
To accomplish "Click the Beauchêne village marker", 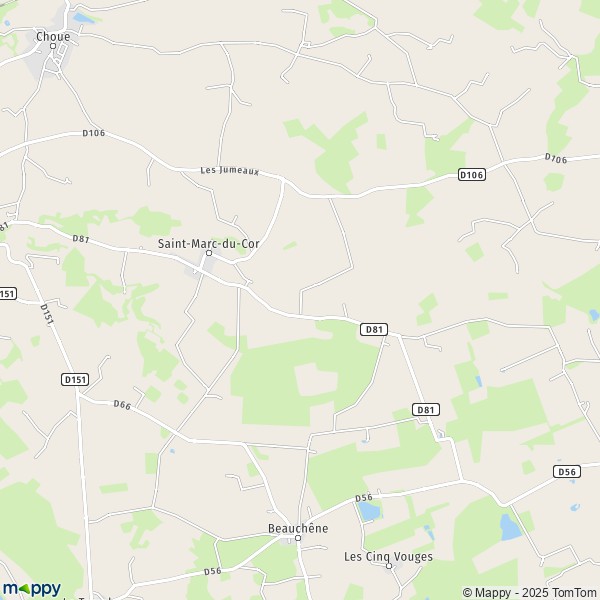I will coord(298,538).
